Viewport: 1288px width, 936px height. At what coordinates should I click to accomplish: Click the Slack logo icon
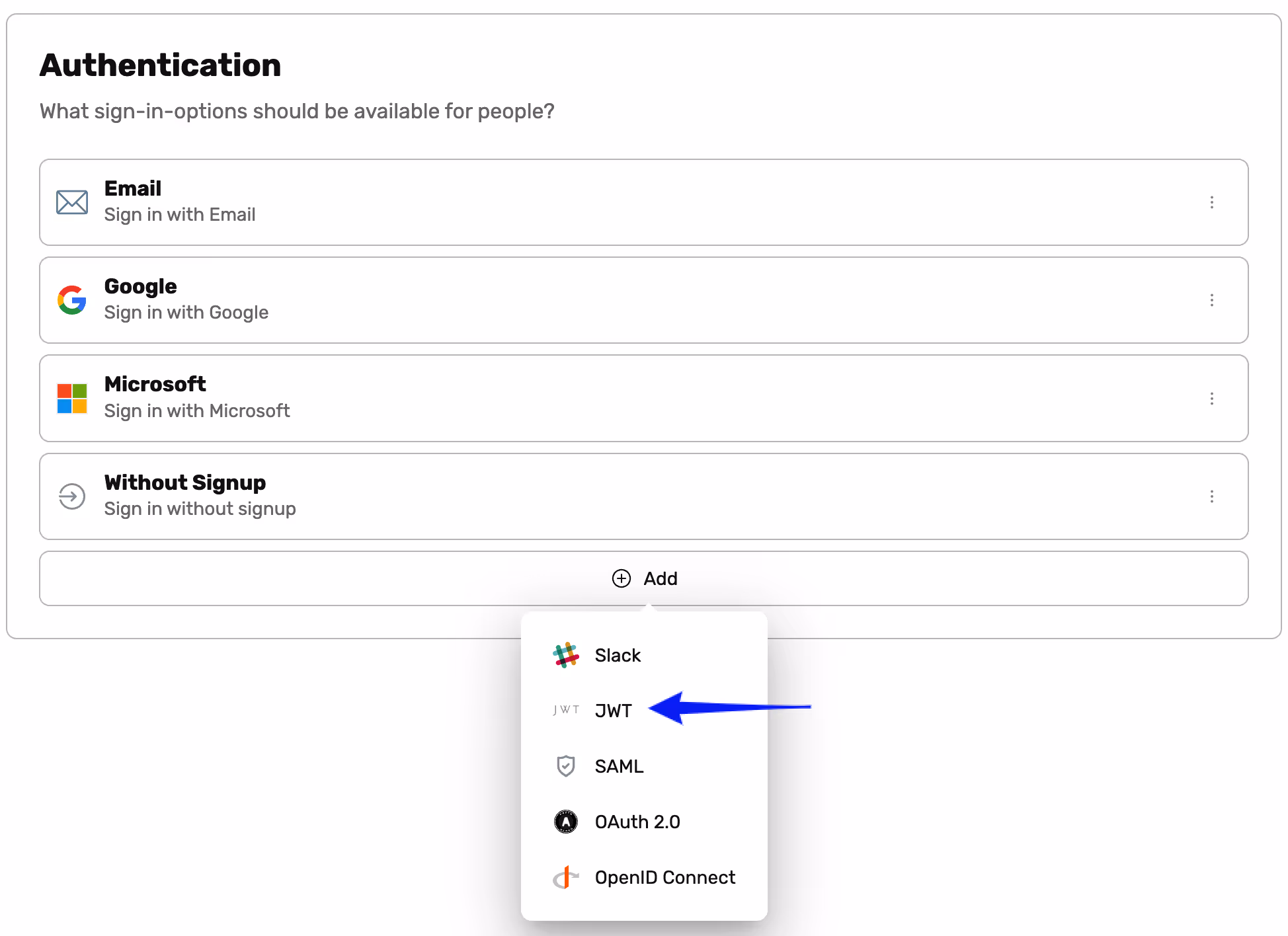(x=566, y=655)
